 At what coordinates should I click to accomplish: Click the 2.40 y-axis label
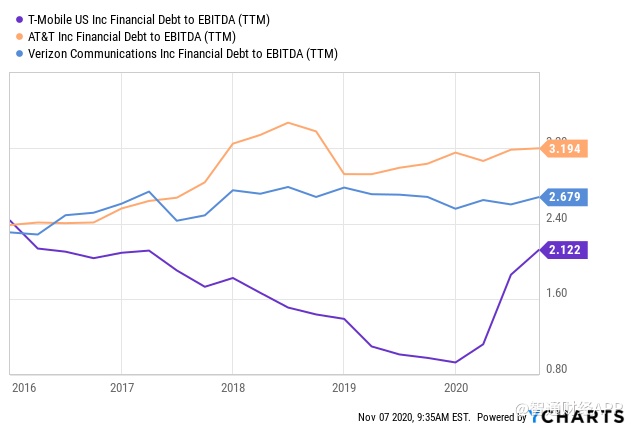(554, 218)
